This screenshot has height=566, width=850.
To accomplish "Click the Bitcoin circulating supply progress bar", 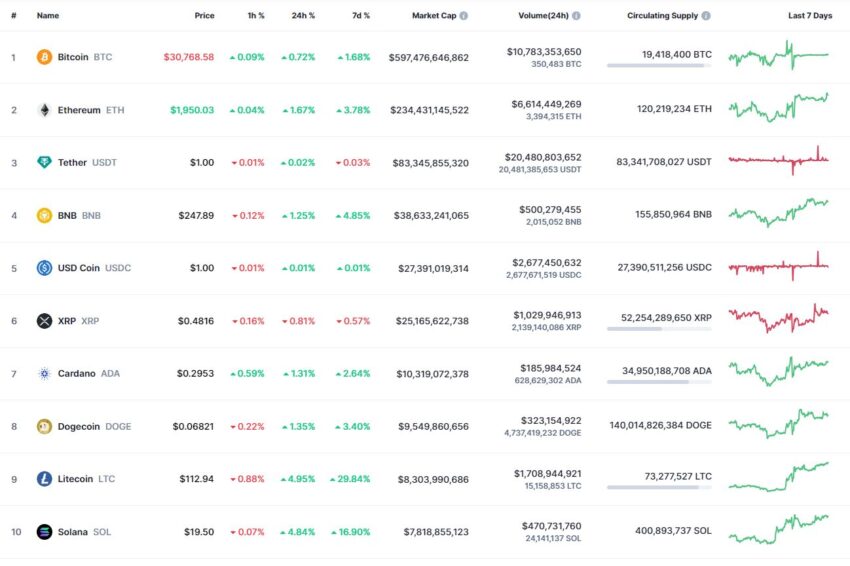I will pyautogui.click(x=659, y=66).
